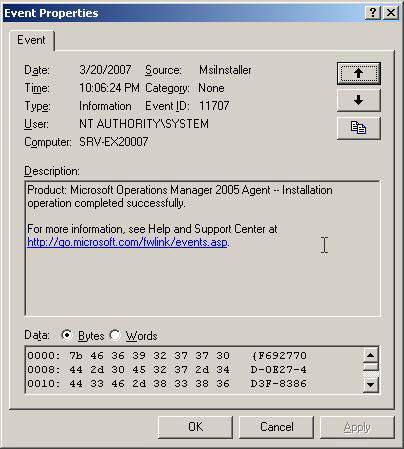Click the type value Information
Viewport: 404px width, 449px height.
pos(105,106)
